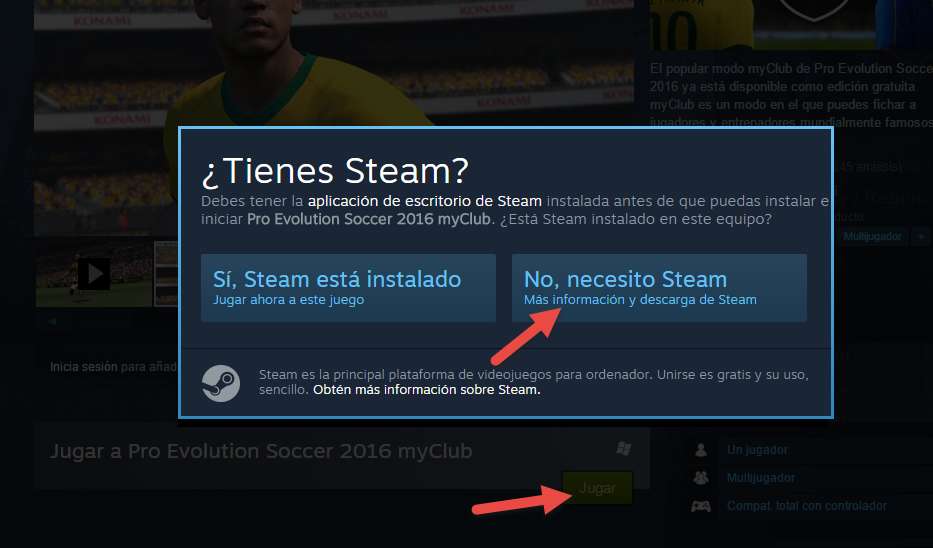Click the green Jugar button
Screen dimensions: 933x548
click(597, 488)
